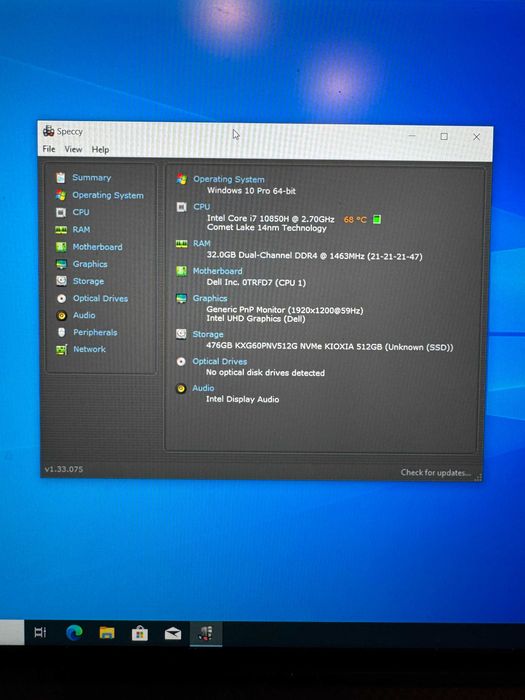Open the Mail app from the taskbar

coord(173,633)
